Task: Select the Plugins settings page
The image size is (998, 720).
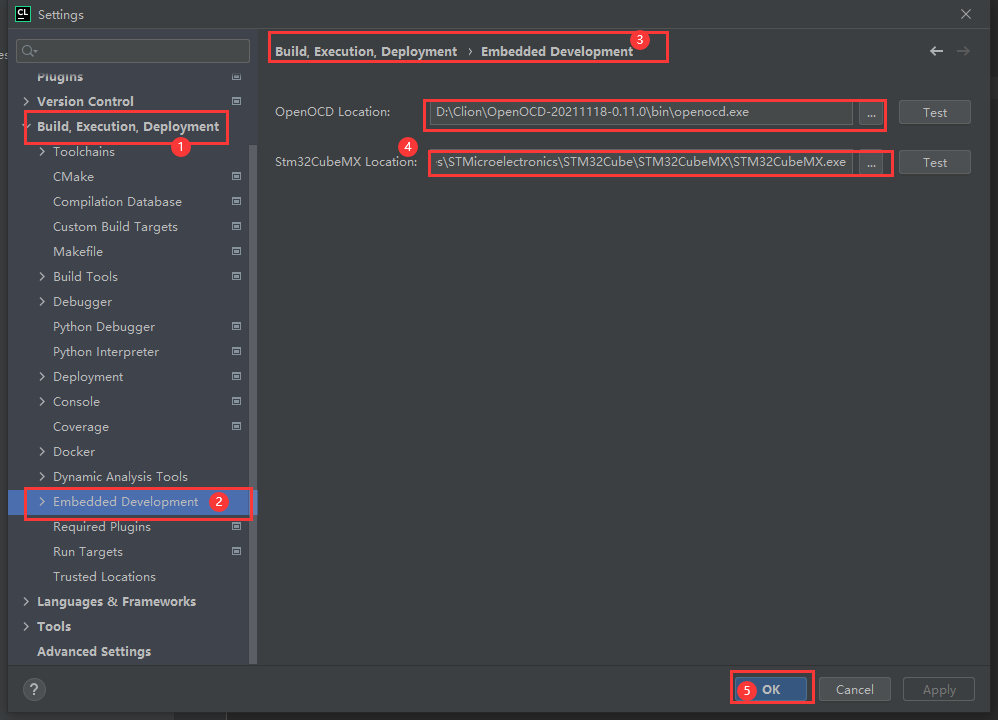Action: pos(60,76)
